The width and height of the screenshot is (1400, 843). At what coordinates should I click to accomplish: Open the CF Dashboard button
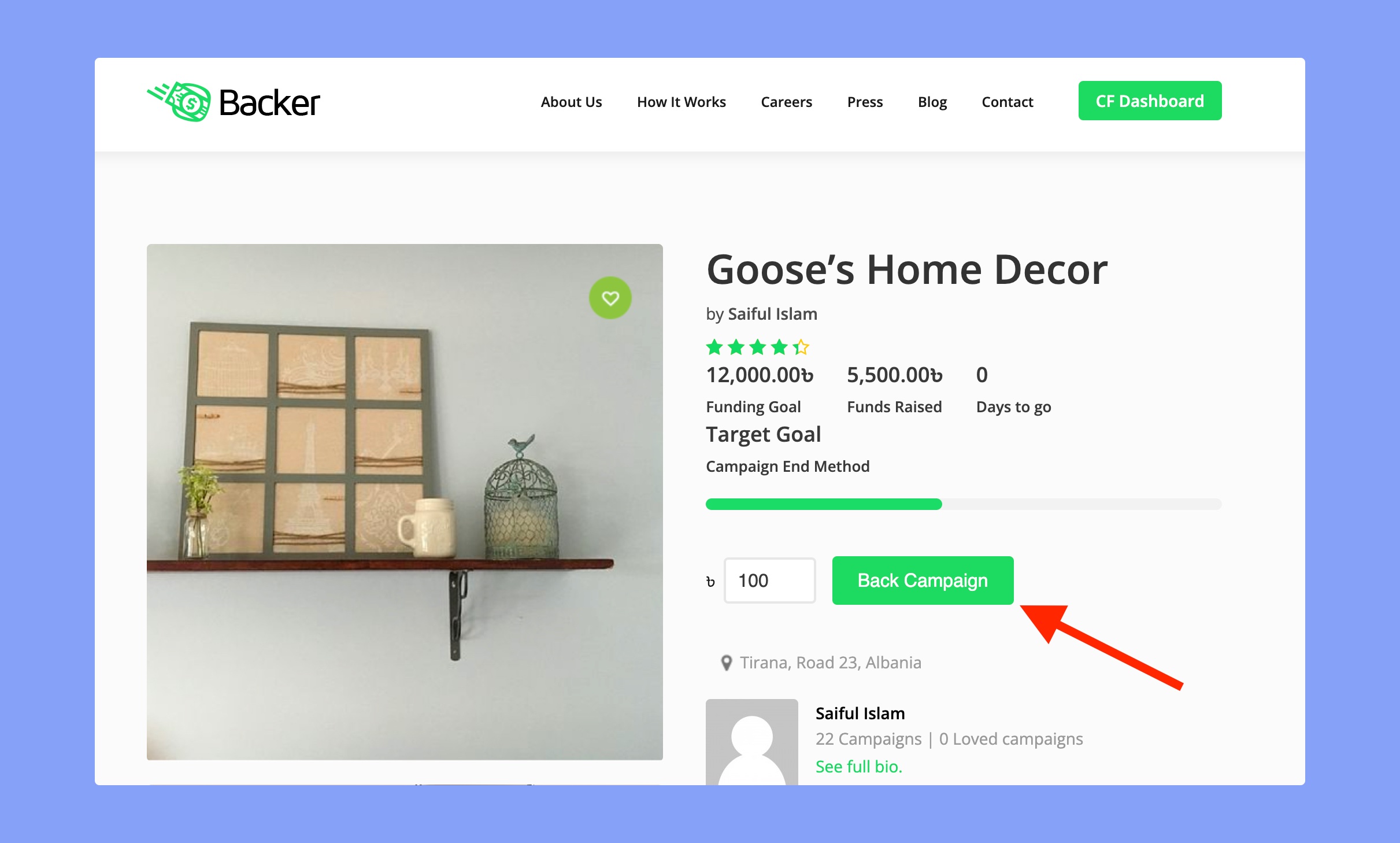1150,101
